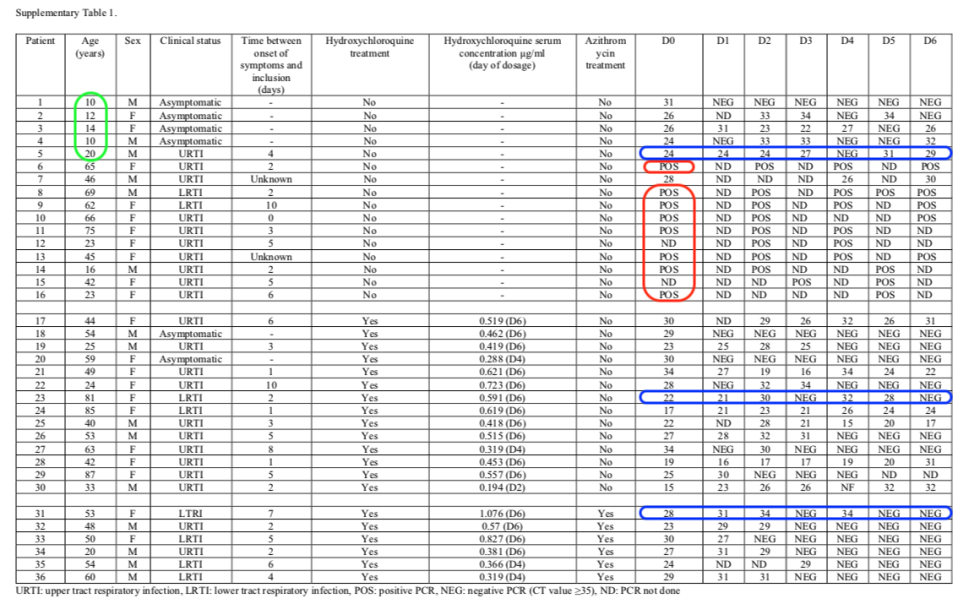Click the onset-time value 8 for patient 27

(265, 449)
